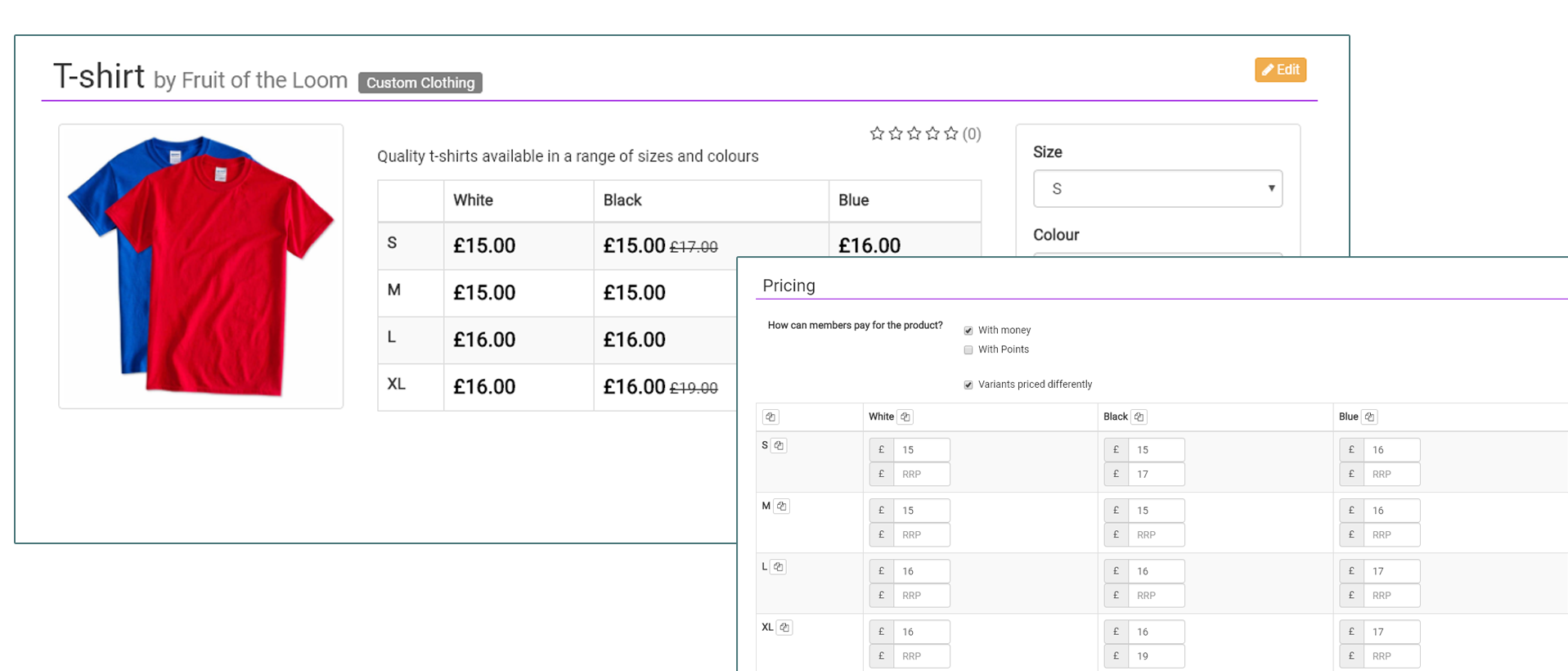The image size is (1568, 671).
Task: Open the Size dropdown
Action: click(1157, 189)
